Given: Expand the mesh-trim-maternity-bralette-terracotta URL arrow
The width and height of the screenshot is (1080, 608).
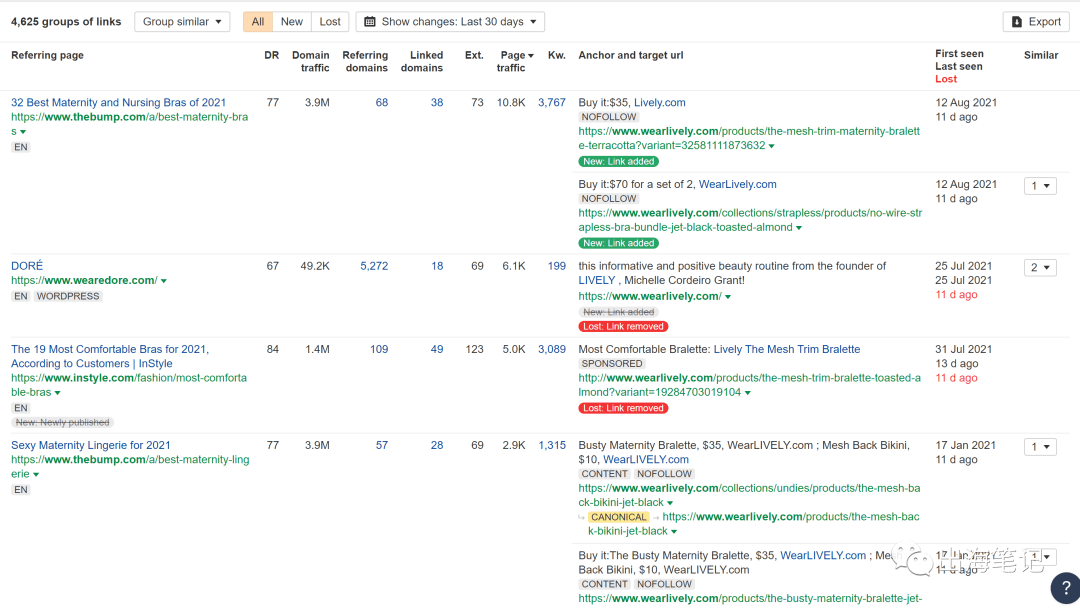Looking at the screenshot, I should point(771,146).
